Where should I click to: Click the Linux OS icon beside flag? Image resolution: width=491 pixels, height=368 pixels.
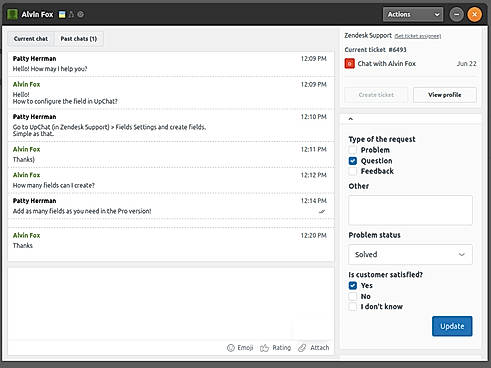click(x=71, y=14)
